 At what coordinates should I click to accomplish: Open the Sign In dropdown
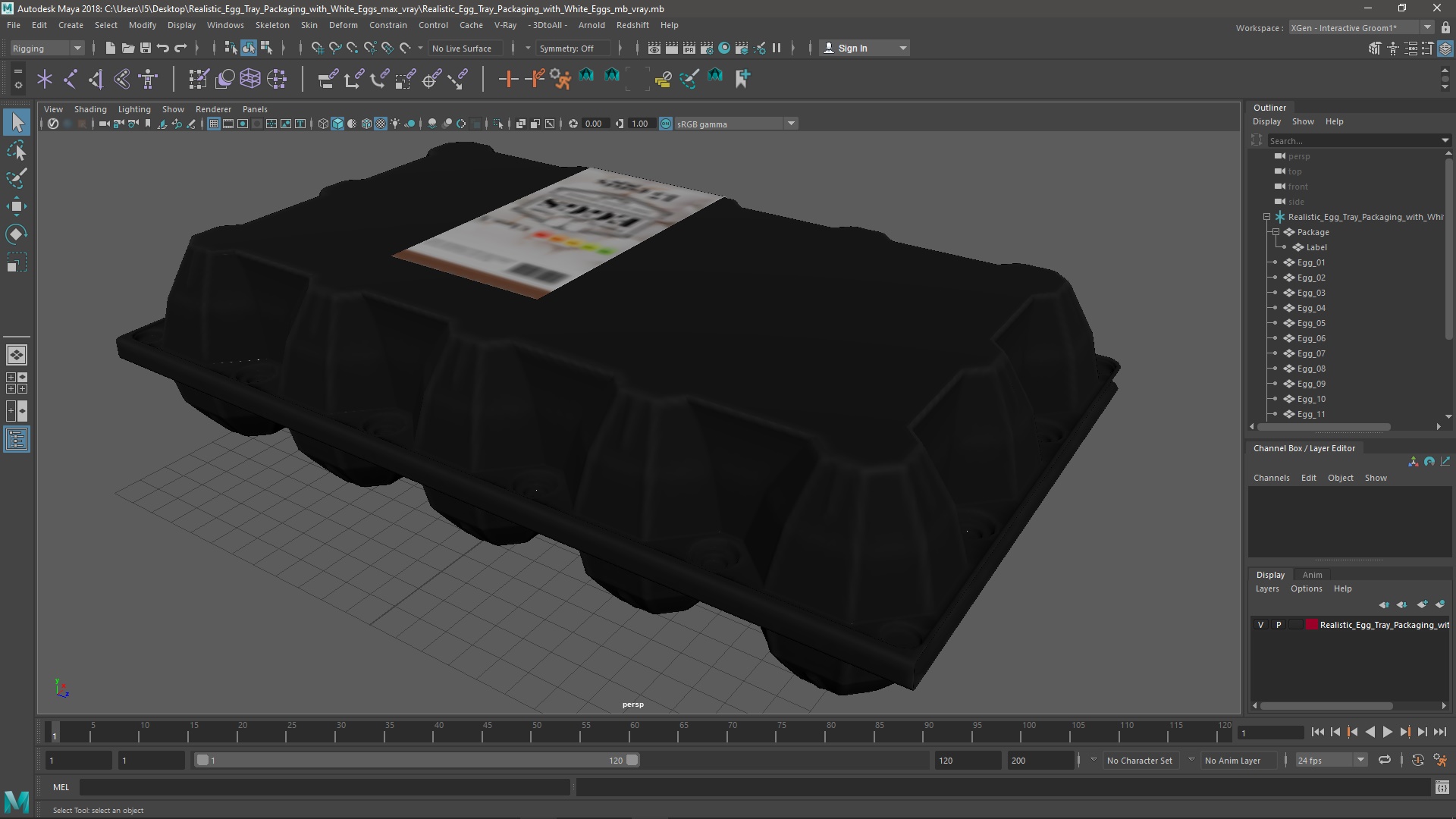[864, 48]
